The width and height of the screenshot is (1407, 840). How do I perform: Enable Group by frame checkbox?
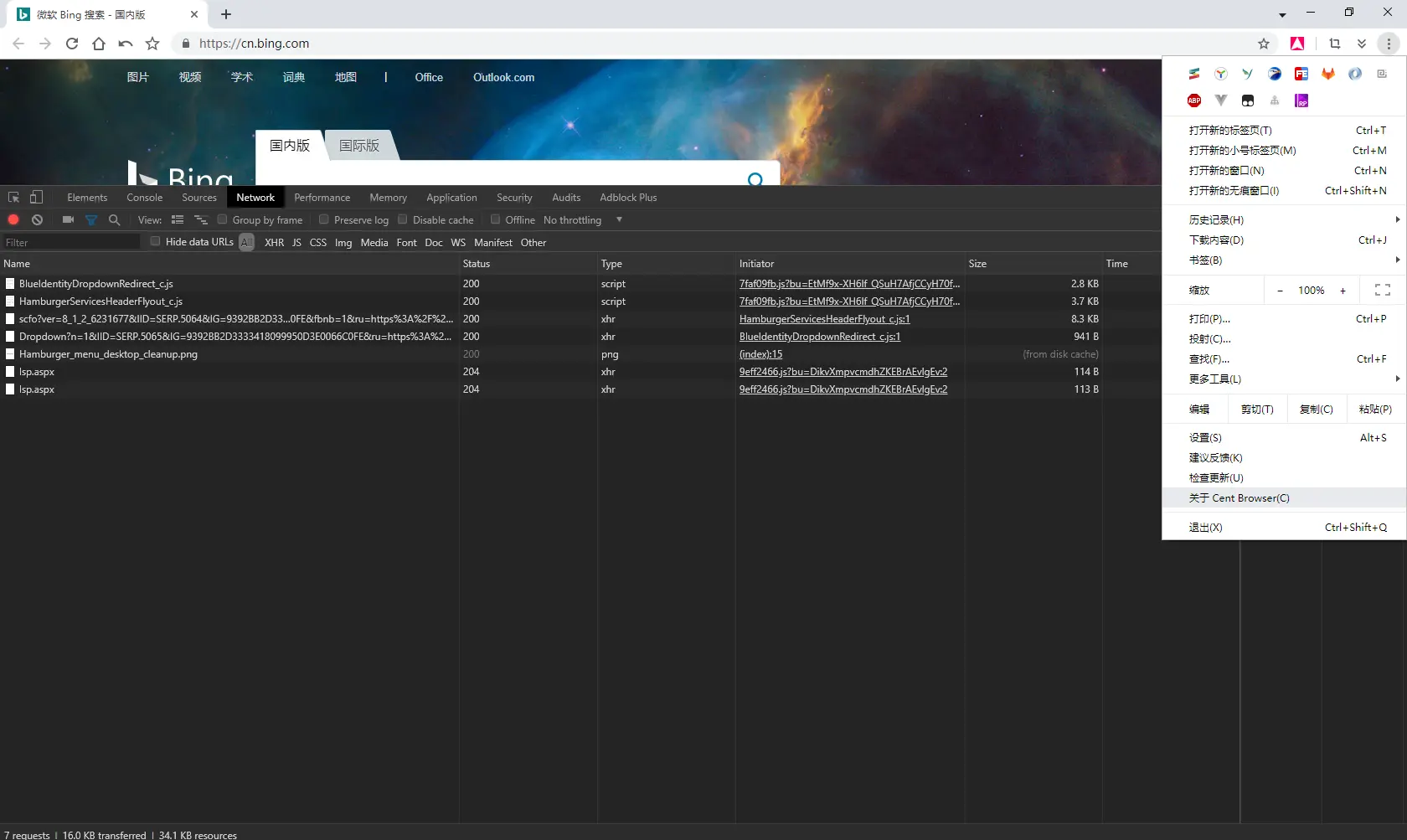tap(223, 219)
